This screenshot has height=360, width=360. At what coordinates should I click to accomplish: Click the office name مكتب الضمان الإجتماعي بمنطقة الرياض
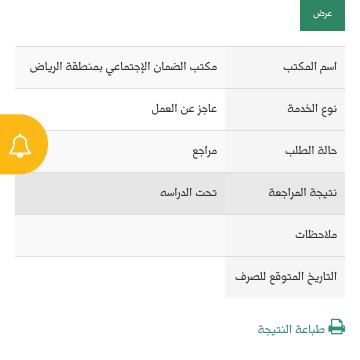click(x=123, y=67)
